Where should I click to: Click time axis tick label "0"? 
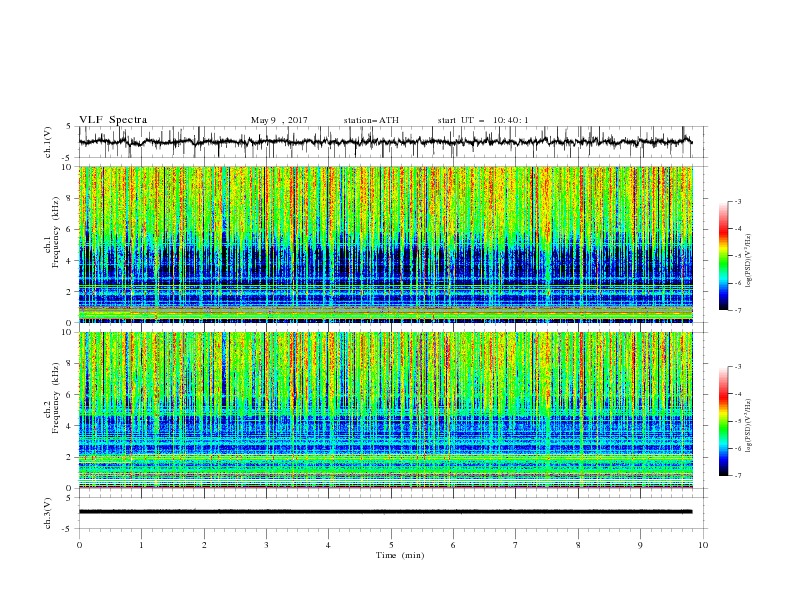(79, 545)
